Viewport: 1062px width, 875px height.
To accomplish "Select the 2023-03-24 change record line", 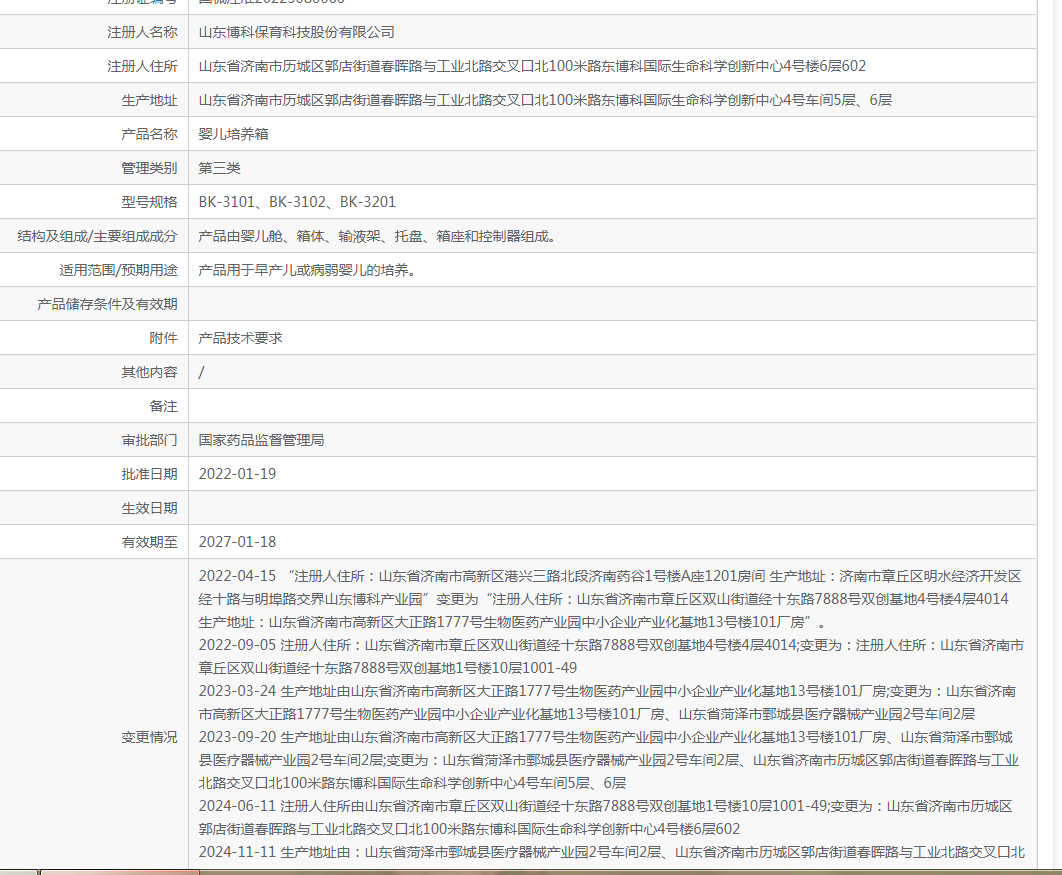I will point(608,702).
